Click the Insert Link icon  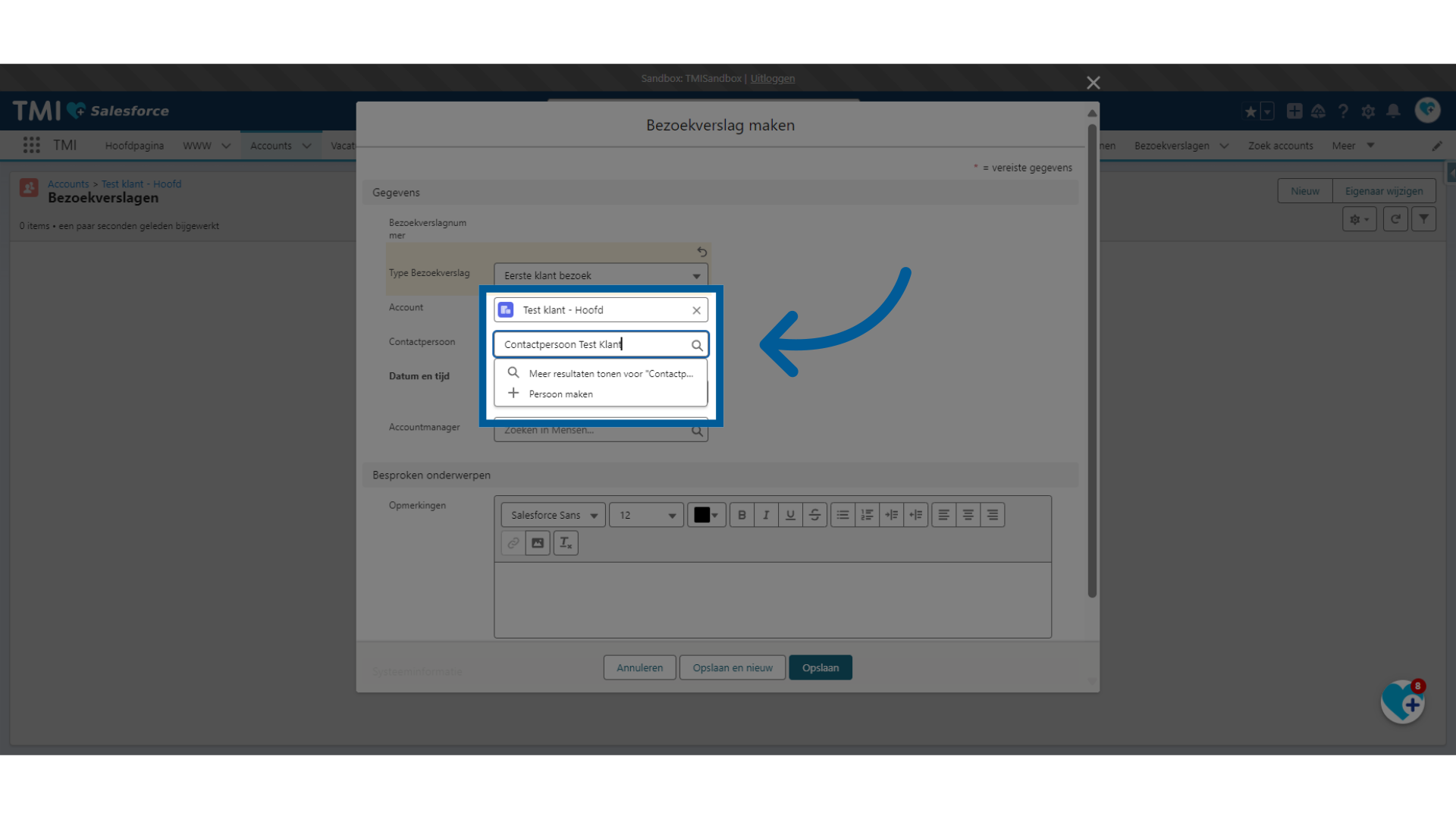[513, 543]
